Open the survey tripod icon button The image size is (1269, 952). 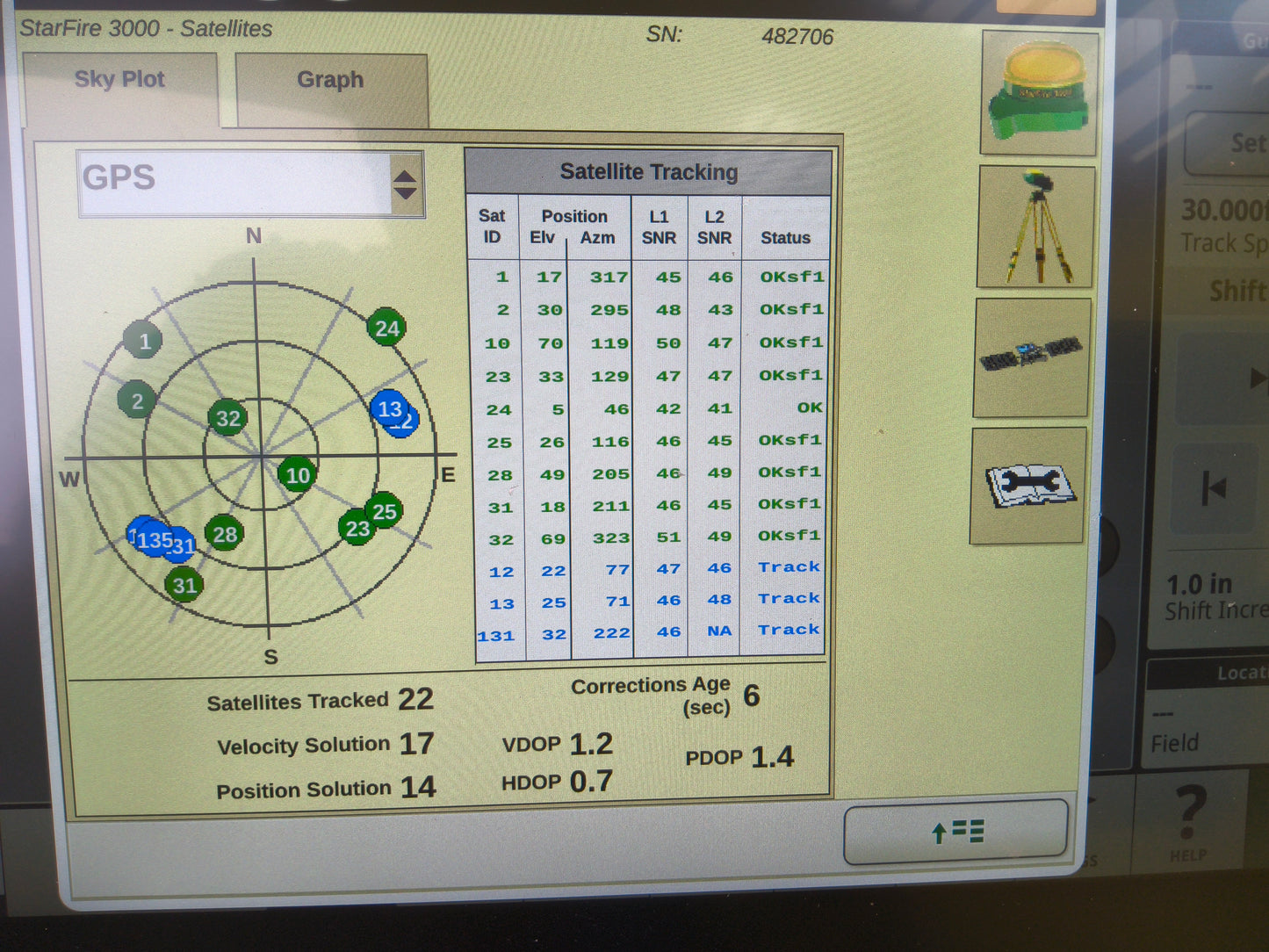click(x=1036, y=227)
